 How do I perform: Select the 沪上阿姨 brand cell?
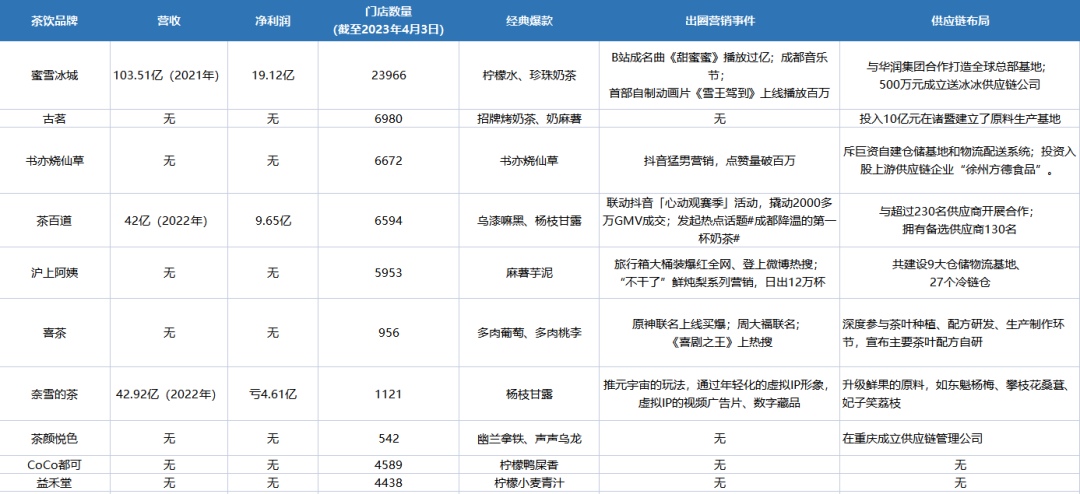click(54, 273)
